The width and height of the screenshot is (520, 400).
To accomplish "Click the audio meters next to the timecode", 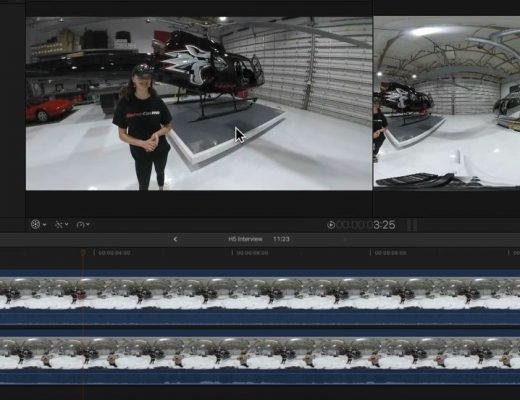I will point(412,225).
